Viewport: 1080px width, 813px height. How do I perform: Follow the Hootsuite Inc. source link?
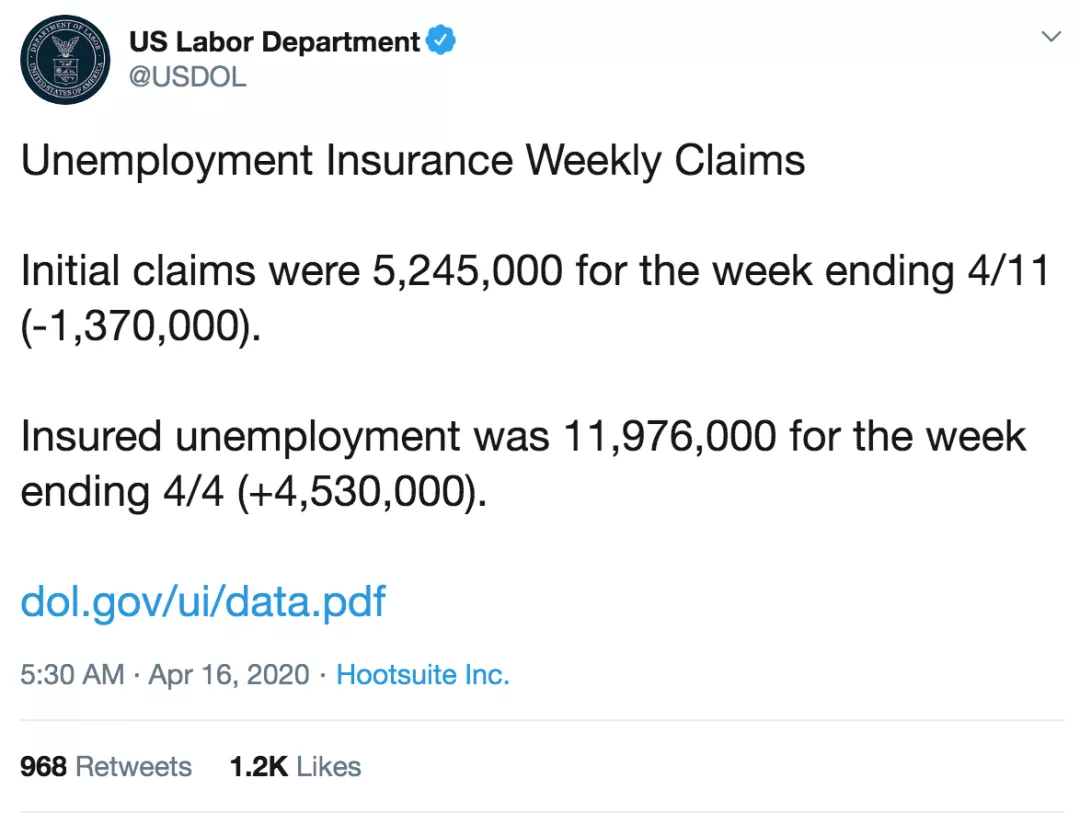tap(423, 675)
